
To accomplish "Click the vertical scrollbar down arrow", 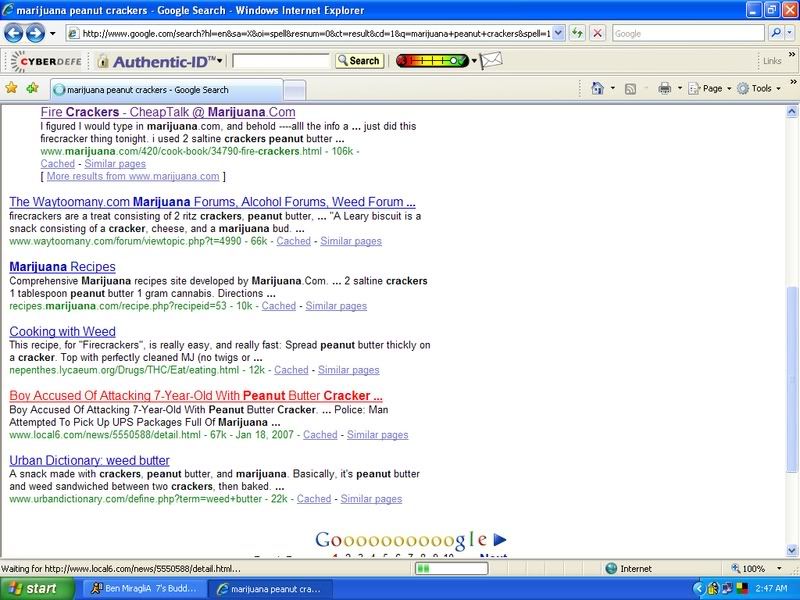I will [x=791, y=550].
